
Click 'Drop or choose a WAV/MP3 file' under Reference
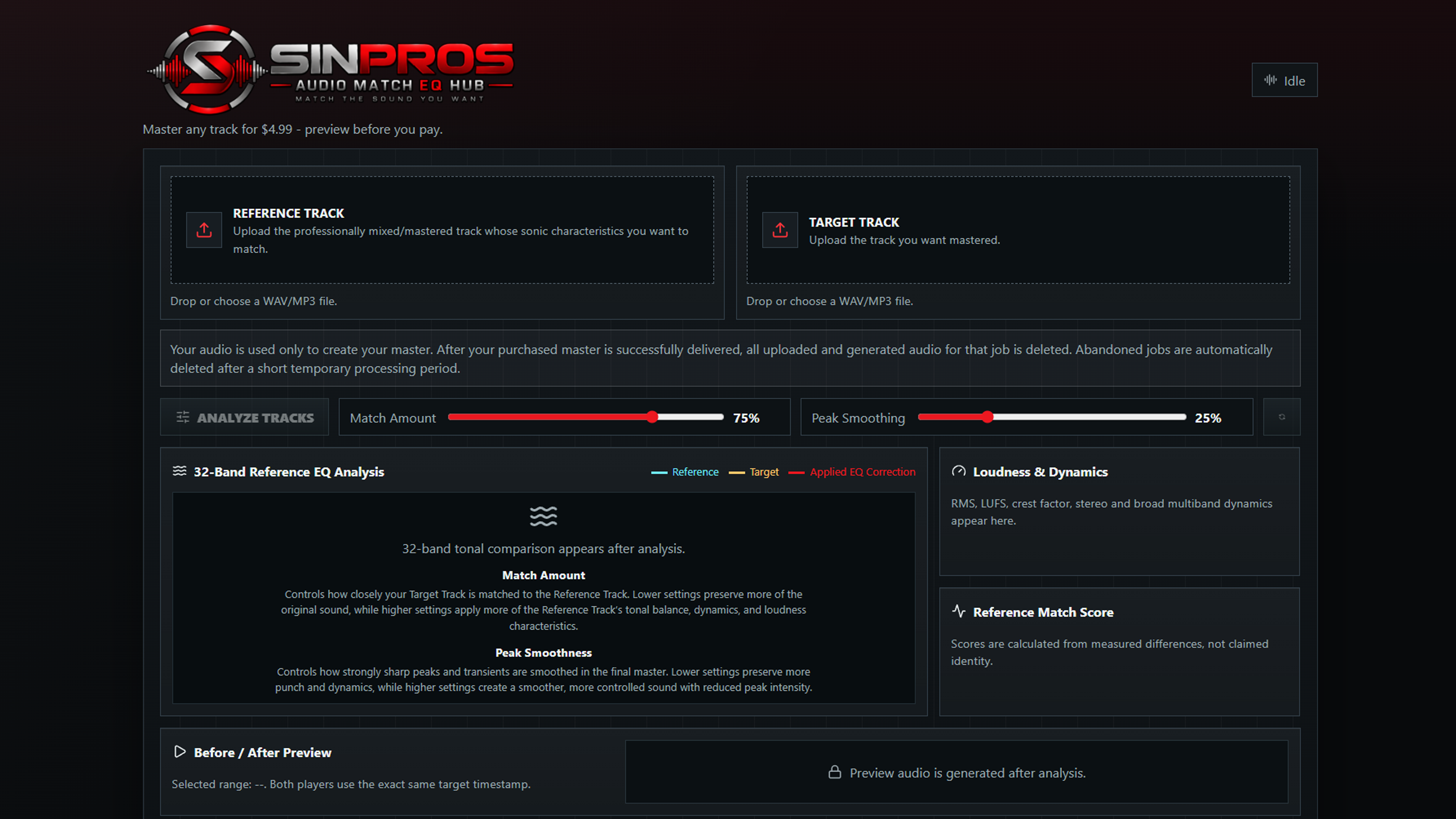click(253, 301)
